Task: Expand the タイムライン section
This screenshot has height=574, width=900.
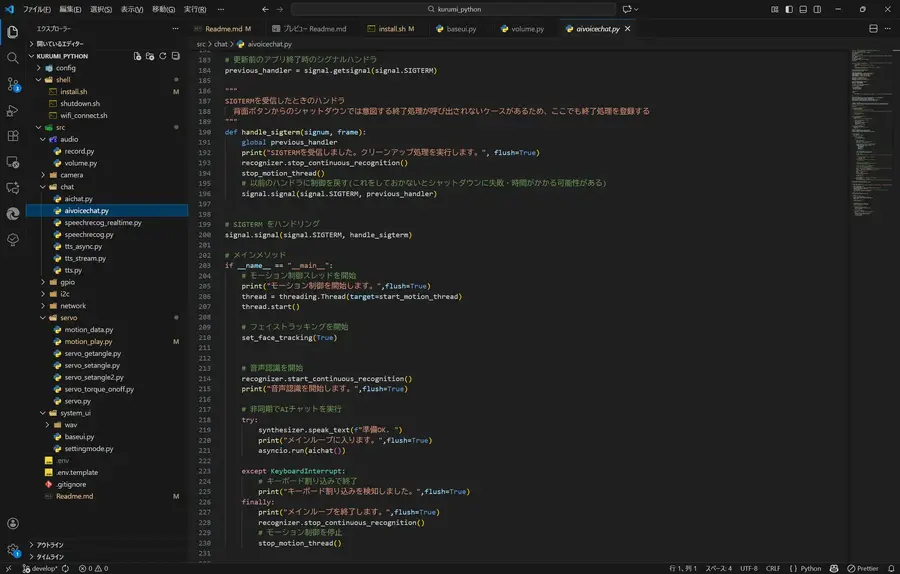Action: 50,556
